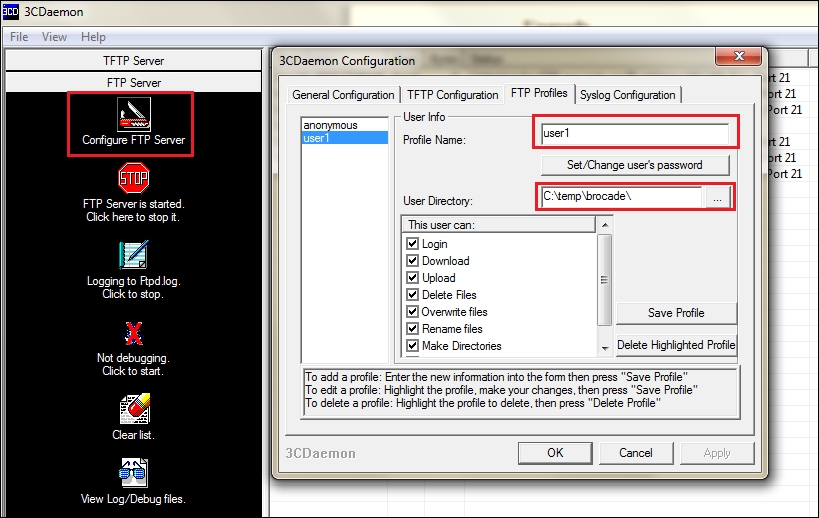Click Set/Change user's password button
819x518 pixels.
pyautogui.click(x=635, y=165)
